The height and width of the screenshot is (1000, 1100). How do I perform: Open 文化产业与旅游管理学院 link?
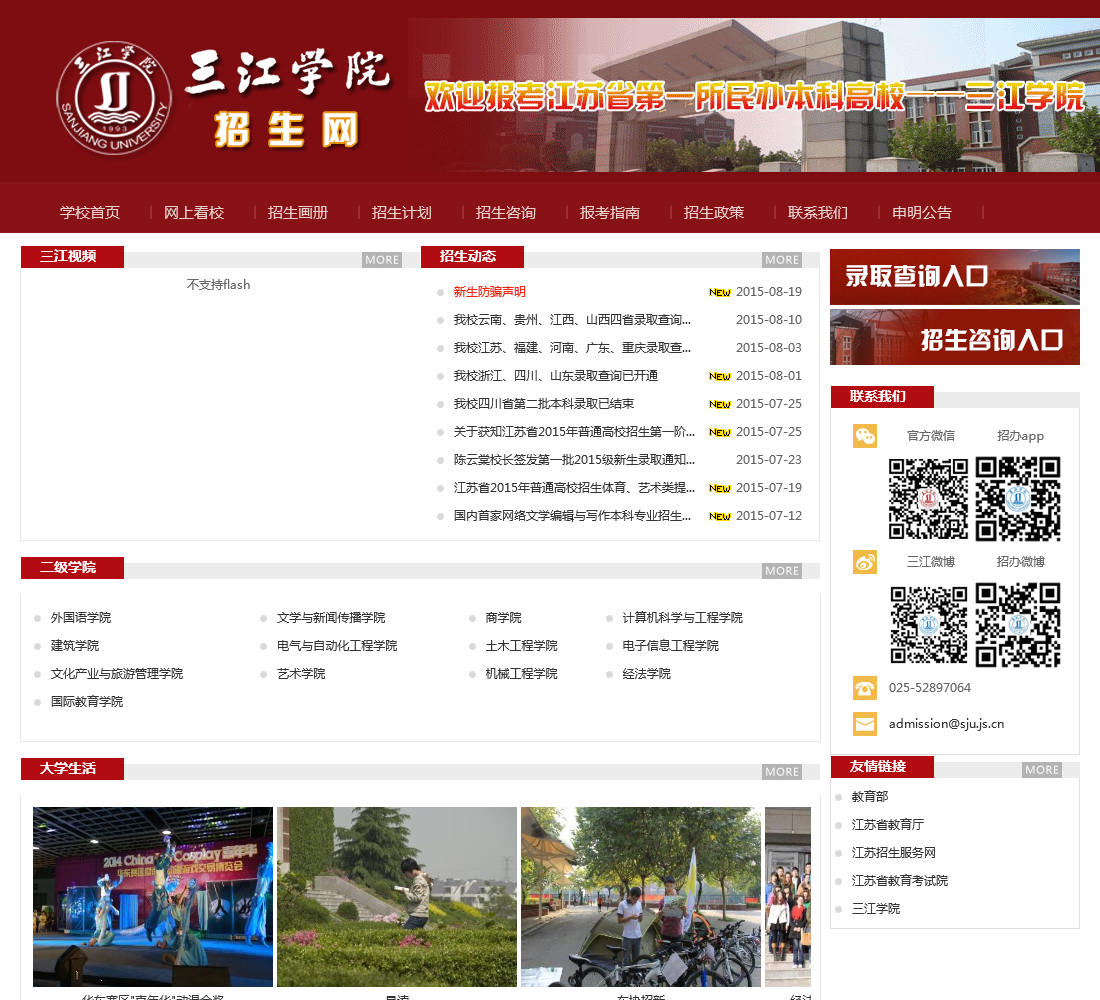tap(116, 674)
